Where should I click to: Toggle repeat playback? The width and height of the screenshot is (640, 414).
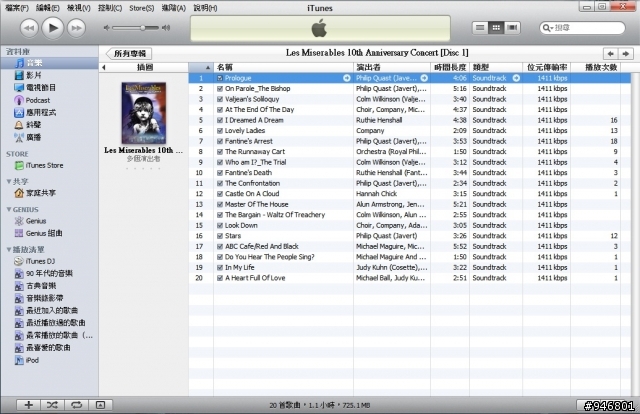[76, 405]
